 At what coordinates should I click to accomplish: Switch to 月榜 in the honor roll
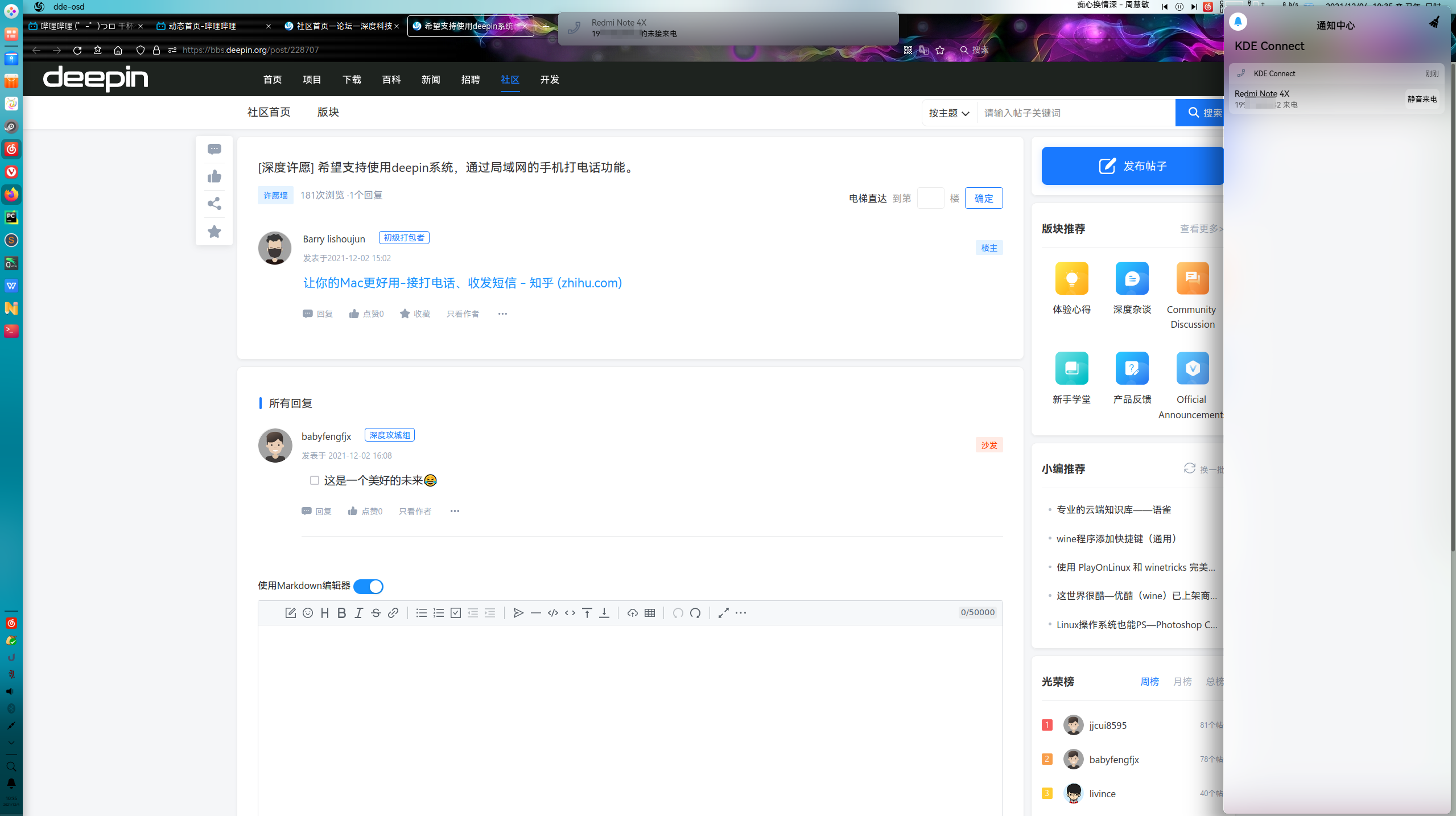(x=1182, y=681)
